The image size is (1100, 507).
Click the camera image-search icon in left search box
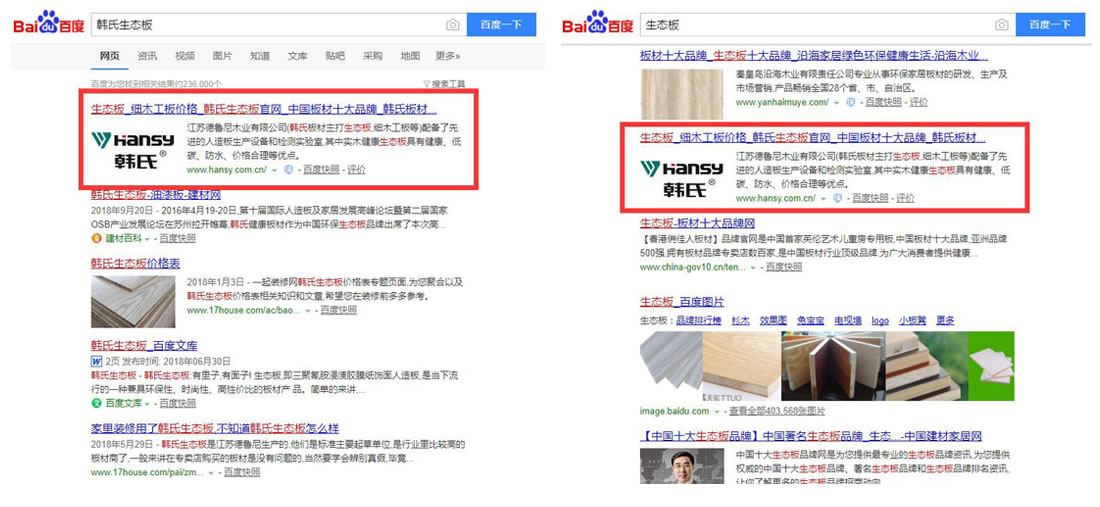(x=453, y=24)
